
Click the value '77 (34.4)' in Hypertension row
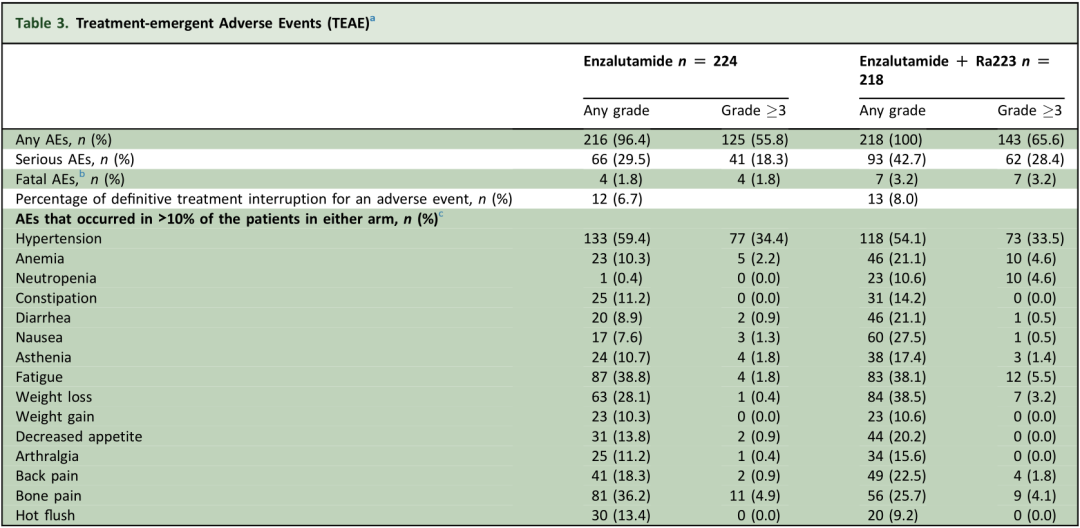point(759,239)
